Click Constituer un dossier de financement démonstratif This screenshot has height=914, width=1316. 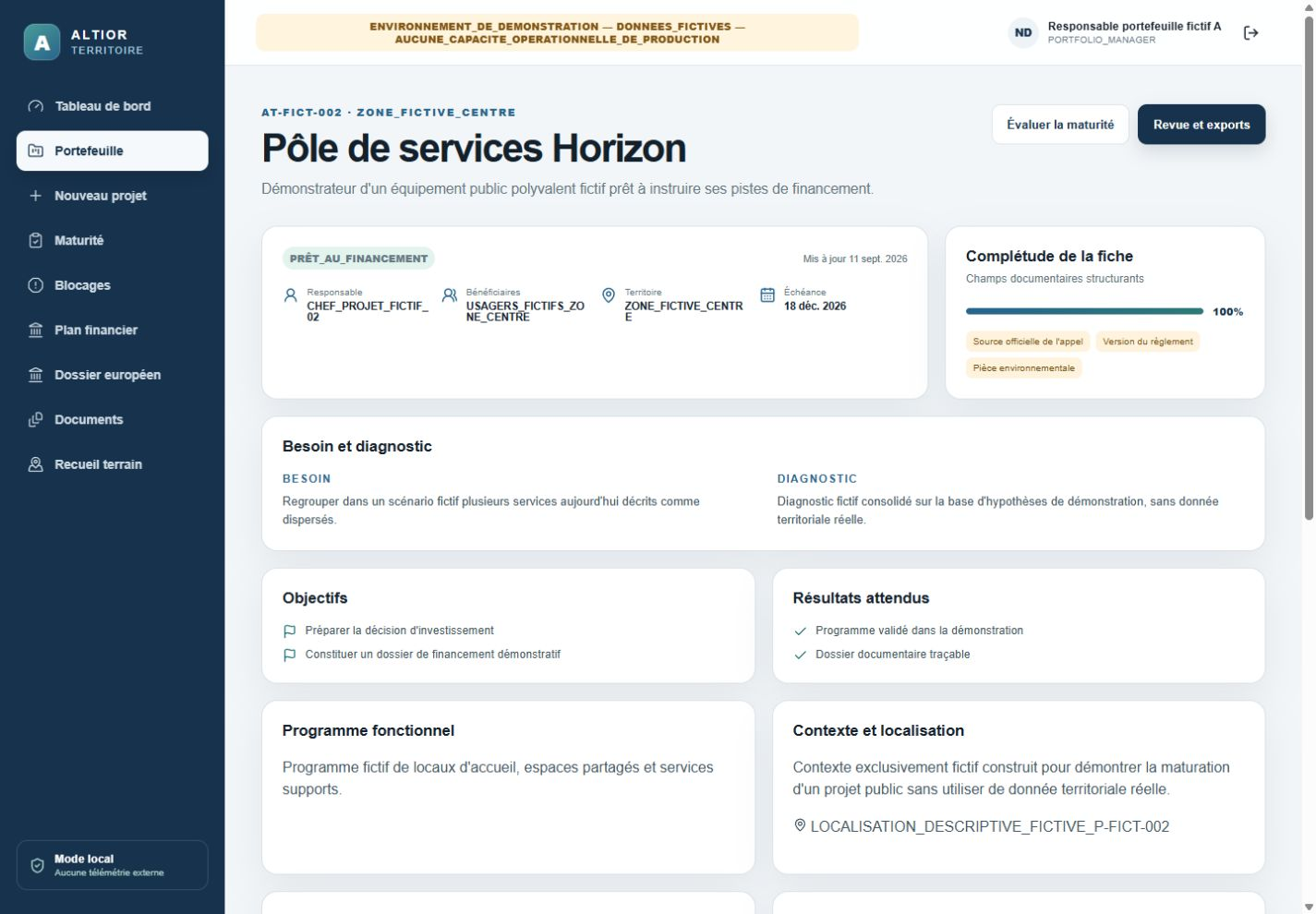pyautogui.click(x=433, y=655)
